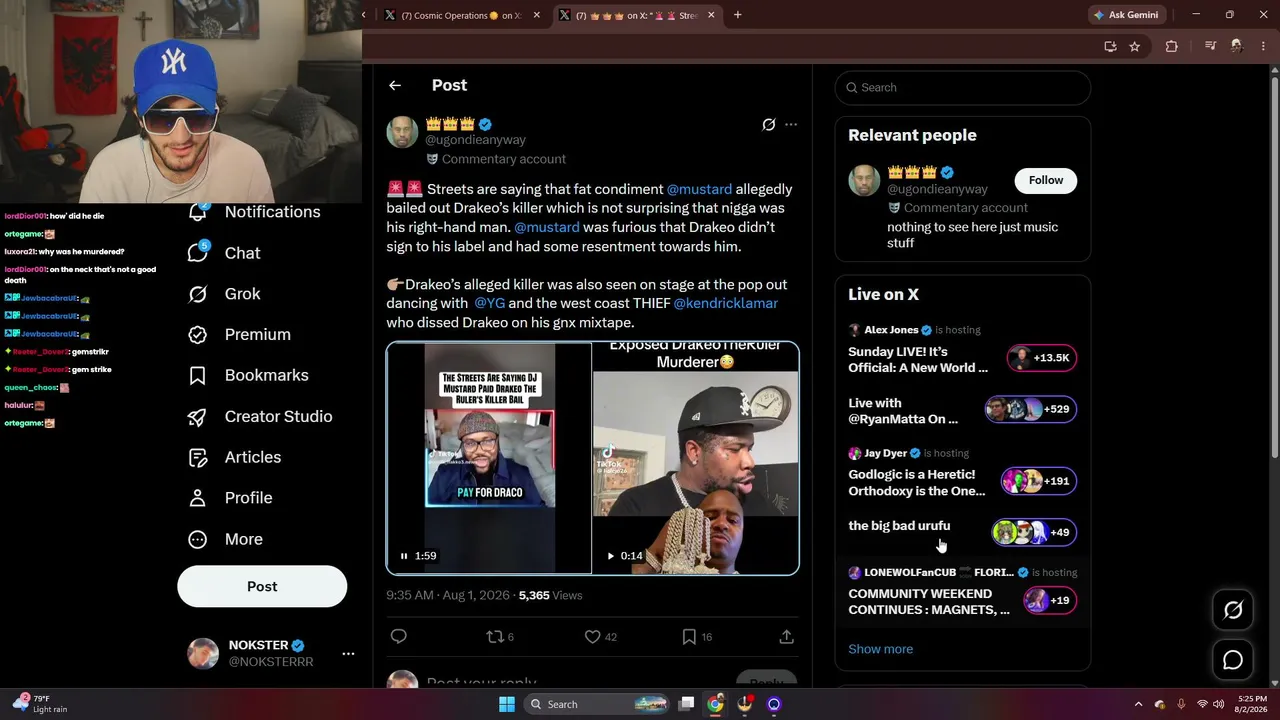This screenshot has width=1280, height=720.
Task: Open the Windows Start menu
Action: click(x=507, y=704)
